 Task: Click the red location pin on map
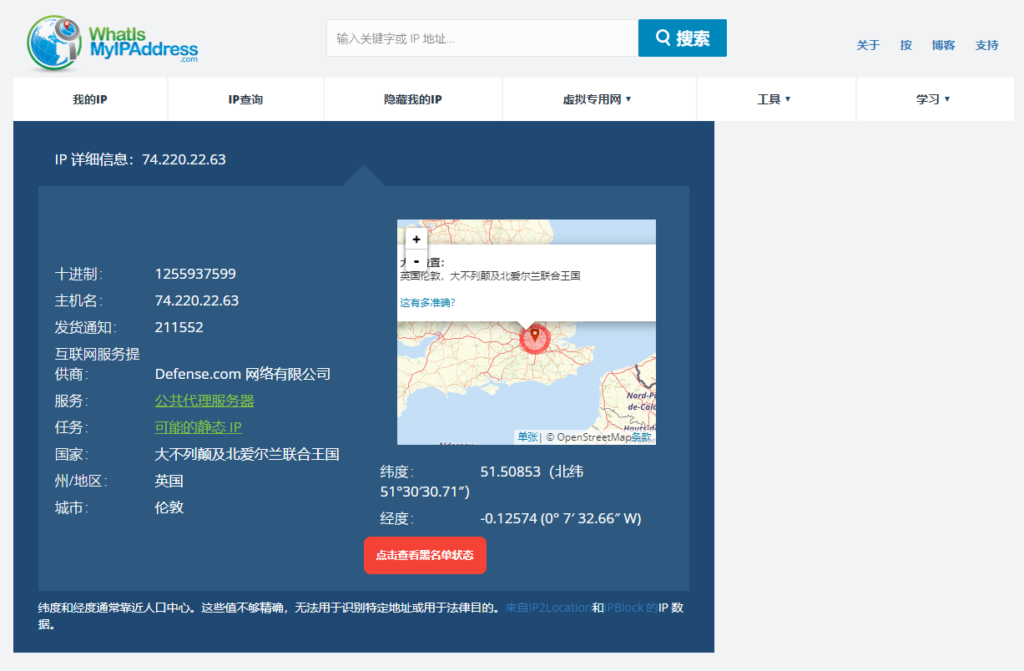[x=534, y=334]
